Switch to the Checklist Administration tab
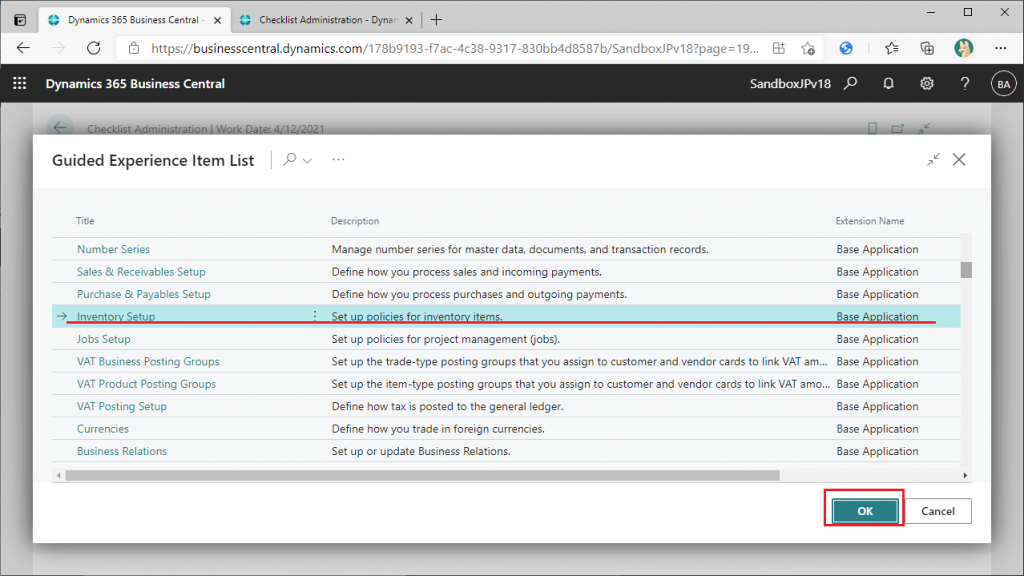 pyautogui.click(x=327, y=20)
